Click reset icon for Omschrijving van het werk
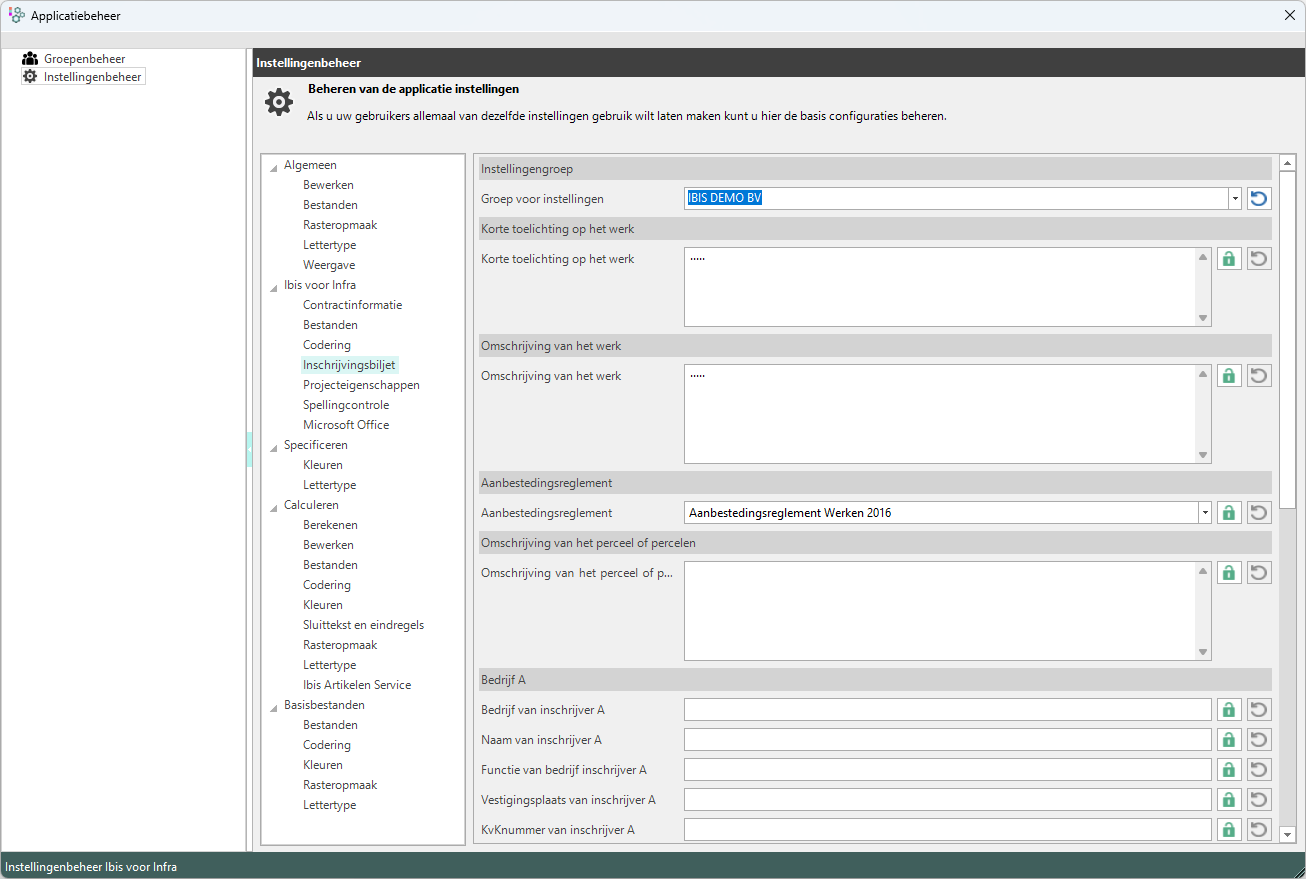This screenshot has width=1306, height=879. (1259, 376)
